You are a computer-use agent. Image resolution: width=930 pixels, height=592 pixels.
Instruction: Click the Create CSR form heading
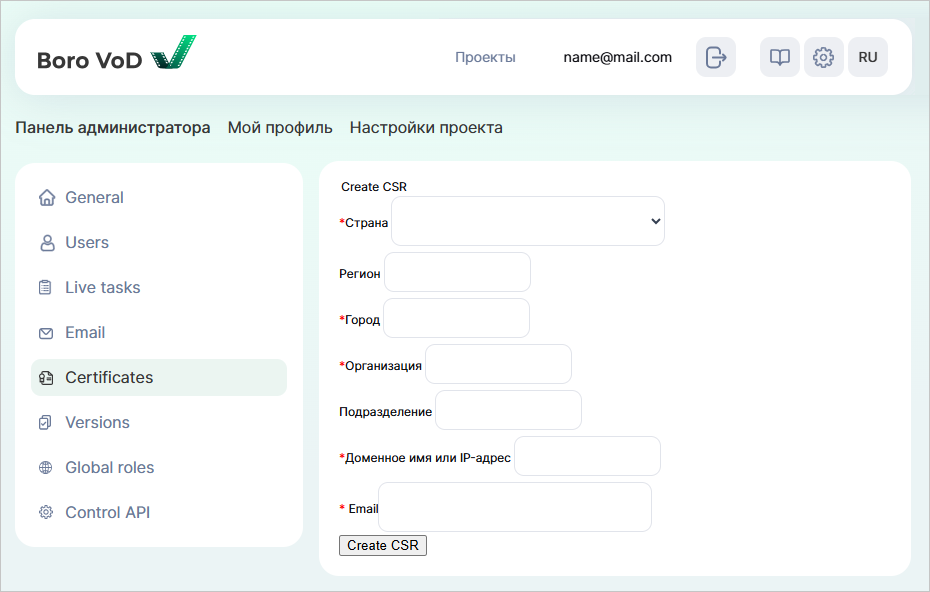coord(374,187)
